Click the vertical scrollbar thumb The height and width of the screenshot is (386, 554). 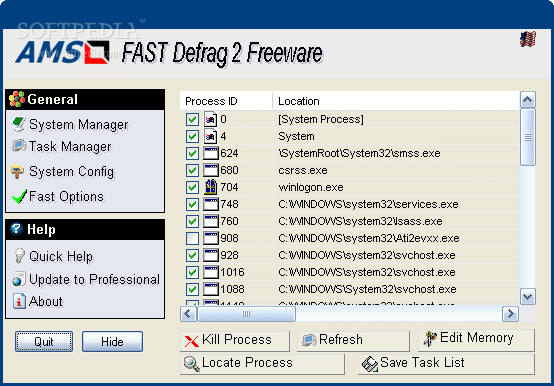(528, 137)
